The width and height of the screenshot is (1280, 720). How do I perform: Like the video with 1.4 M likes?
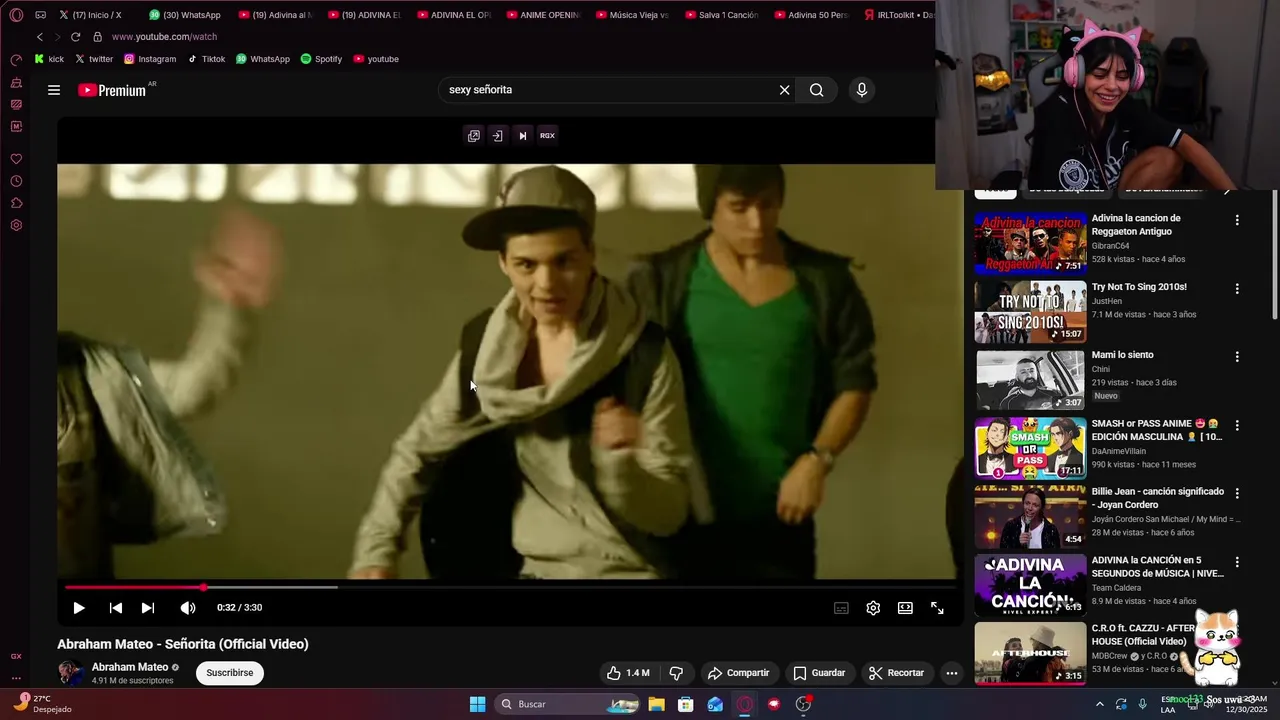click(x=628, y=673)
